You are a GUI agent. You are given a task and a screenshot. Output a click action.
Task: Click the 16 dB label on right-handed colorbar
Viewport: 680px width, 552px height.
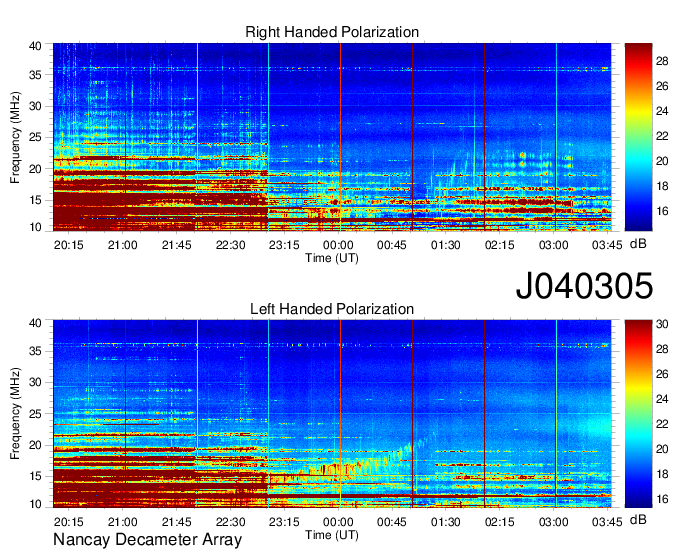[x=662, y=211]
